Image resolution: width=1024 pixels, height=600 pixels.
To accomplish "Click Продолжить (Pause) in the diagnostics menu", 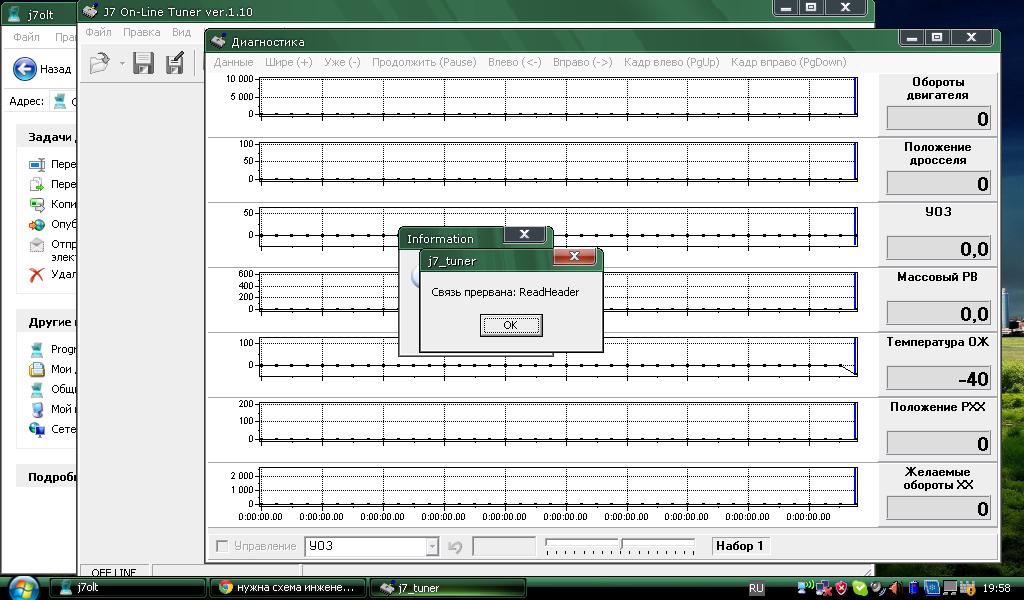I will pos(423,62).
